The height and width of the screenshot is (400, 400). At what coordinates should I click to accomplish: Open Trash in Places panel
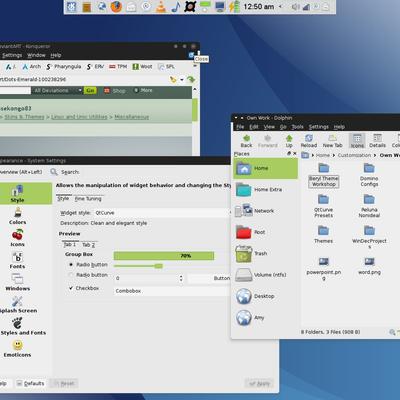(265, 254)
